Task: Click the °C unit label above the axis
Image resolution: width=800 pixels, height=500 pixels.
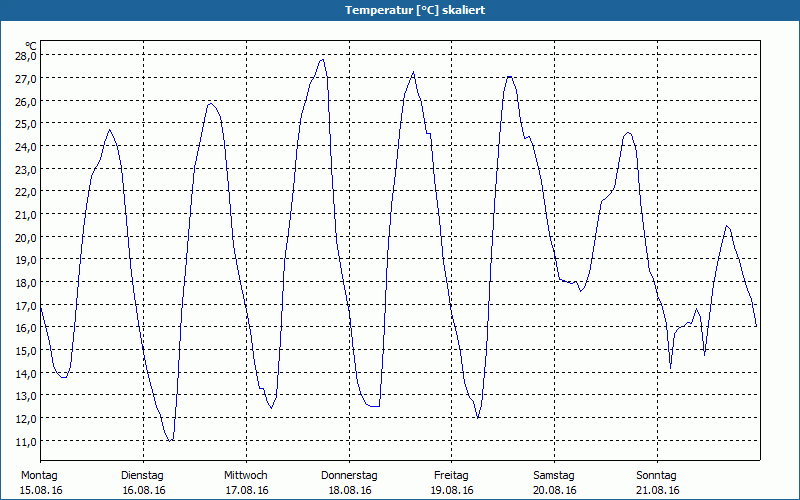Action: [31, 45]
